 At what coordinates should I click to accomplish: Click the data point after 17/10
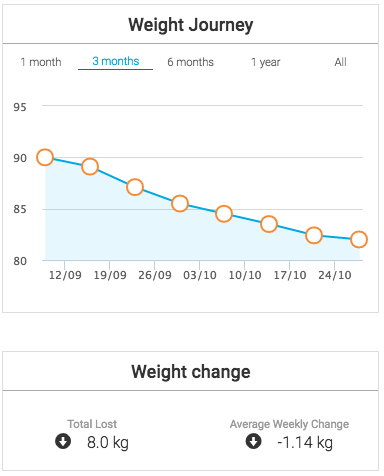[x=314, y=235]
